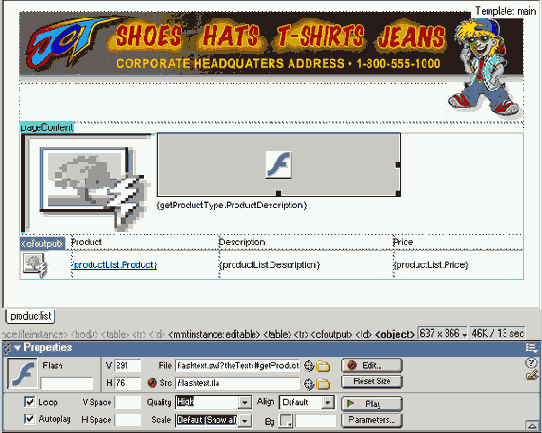Toggle the Autoplay checkbox
Screen dimensions: 542x433
point(30,419)
